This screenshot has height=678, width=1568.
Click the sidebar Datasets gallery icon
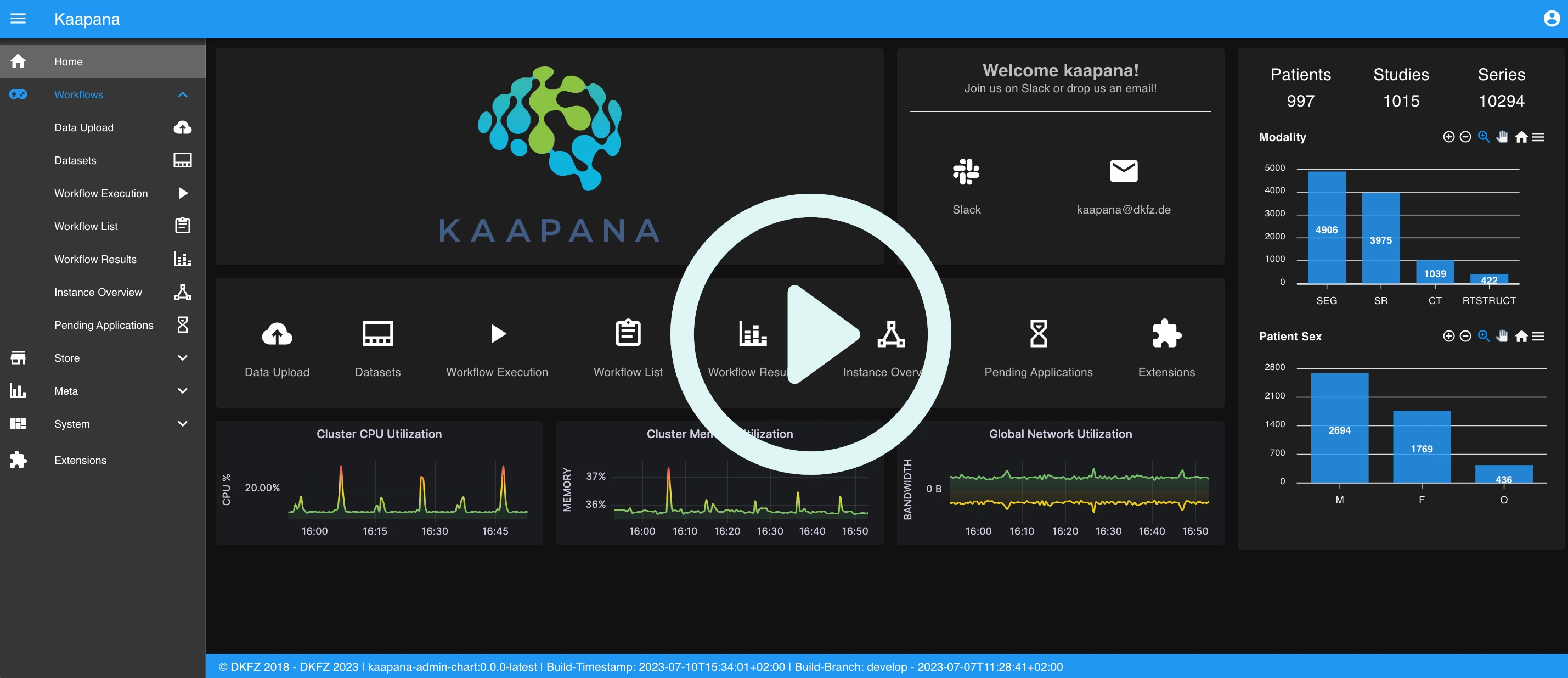pyautogui.click(x=183, y=160)
